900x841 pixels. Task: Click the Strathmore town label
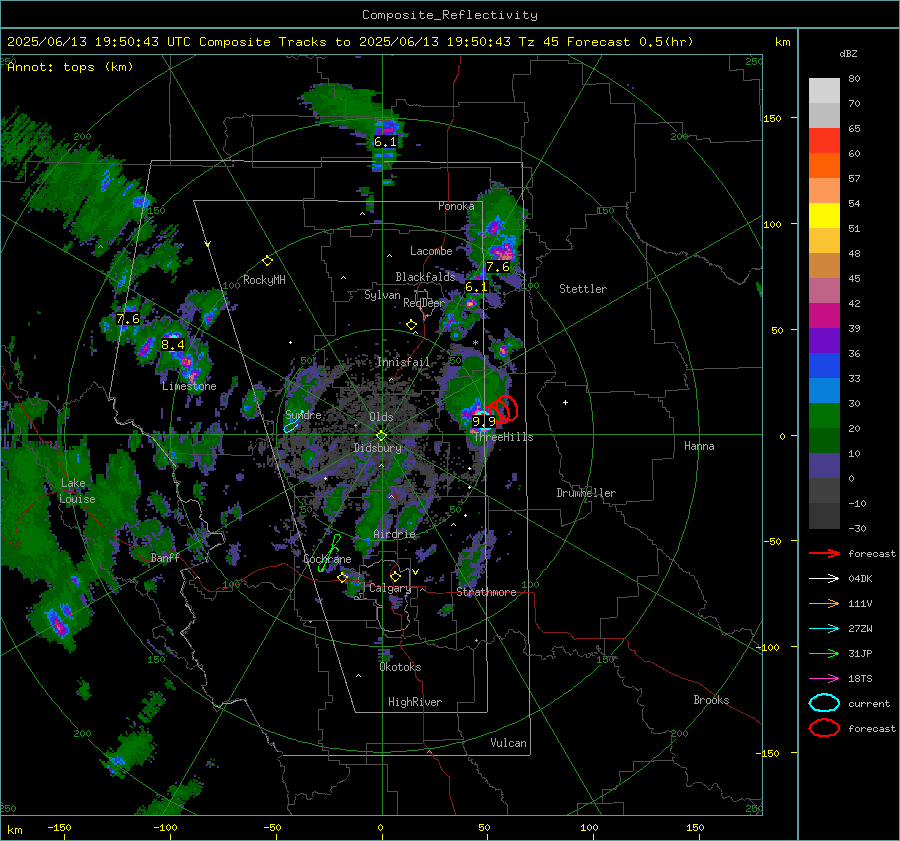[x=486, y=592]
